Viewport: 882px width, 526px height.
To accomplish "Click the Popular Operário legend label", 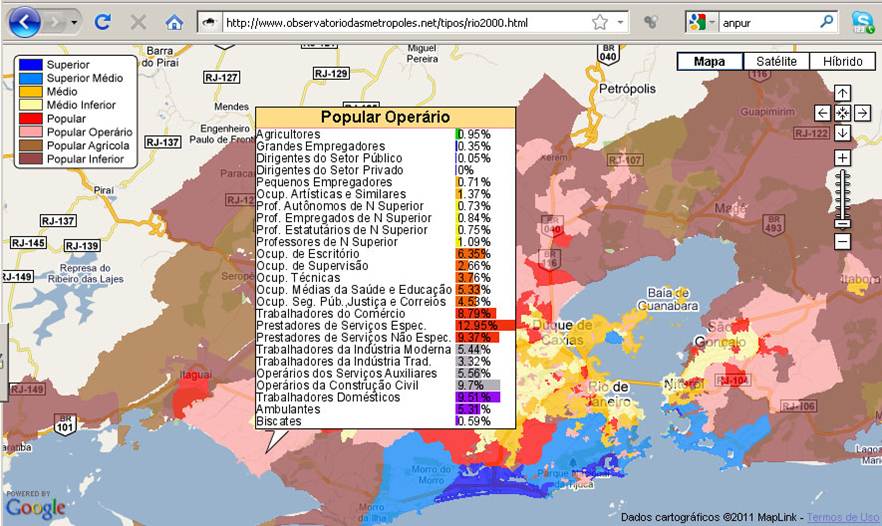I will [90, 132].
